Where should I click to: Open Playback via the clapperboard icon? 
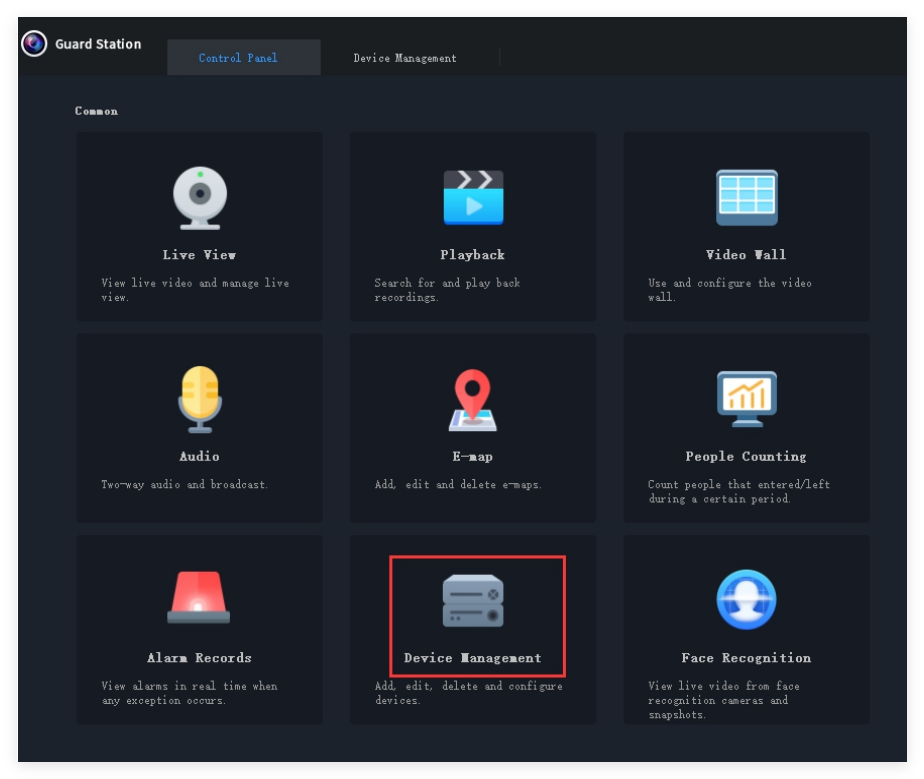pyautogui.click(x=473, y=197)
